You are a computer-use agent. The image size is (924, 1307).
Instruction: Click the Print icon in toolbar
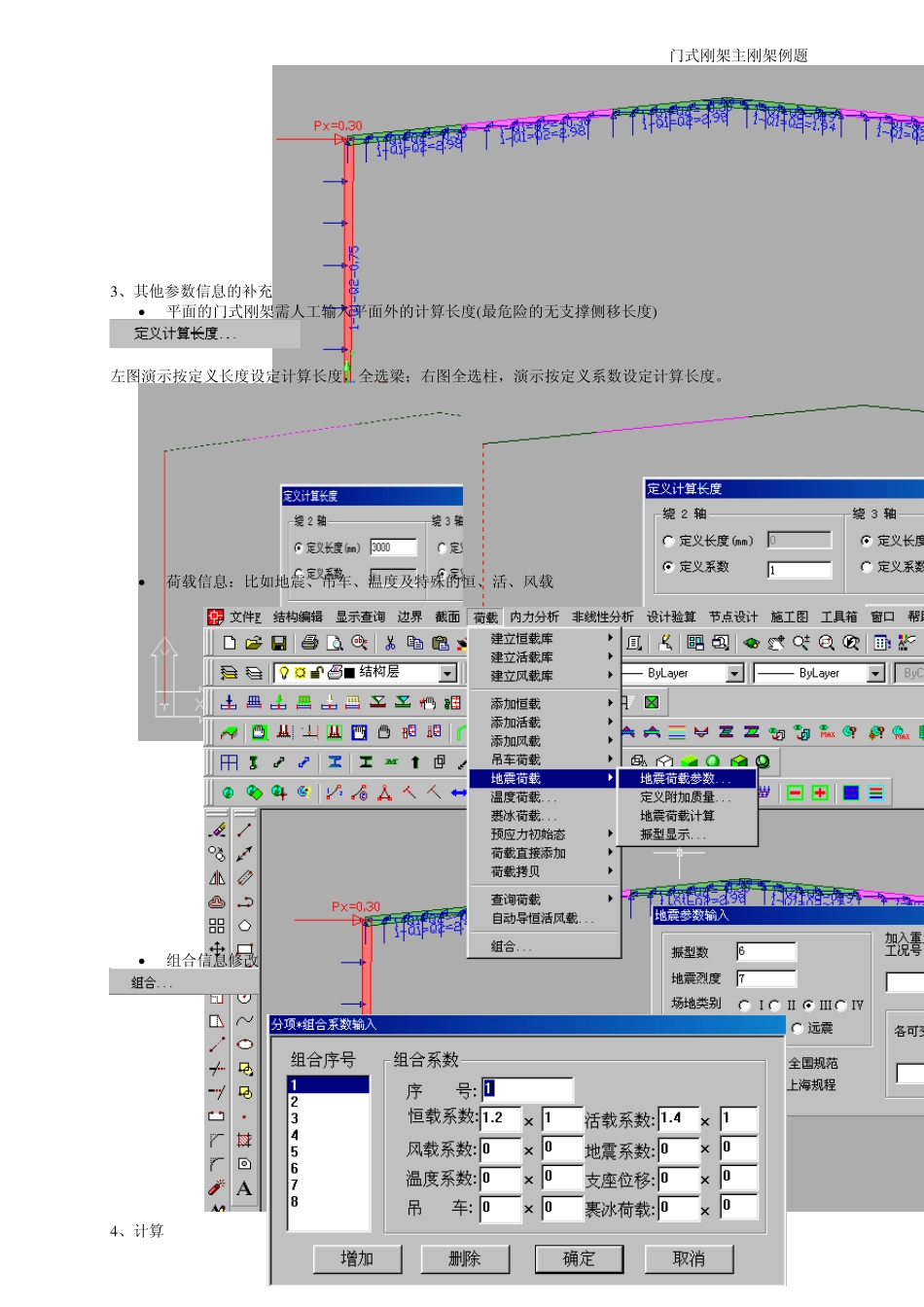click(309, 643)
